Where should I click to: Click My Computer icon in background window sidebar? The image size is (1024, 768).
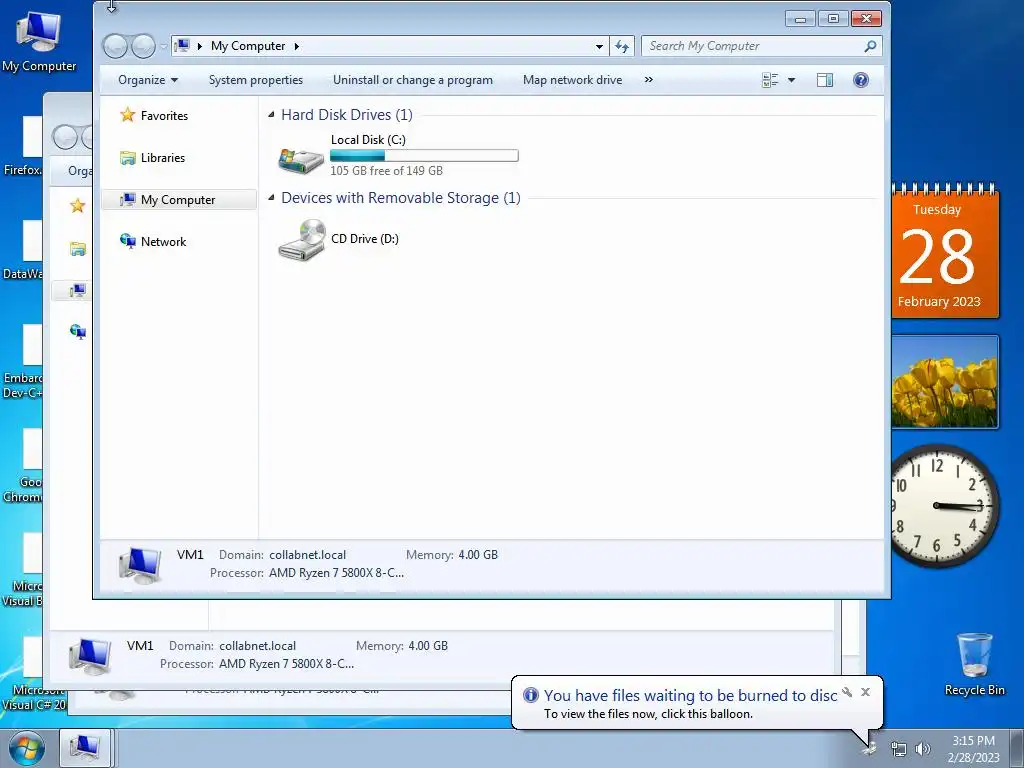pos(78,290)
